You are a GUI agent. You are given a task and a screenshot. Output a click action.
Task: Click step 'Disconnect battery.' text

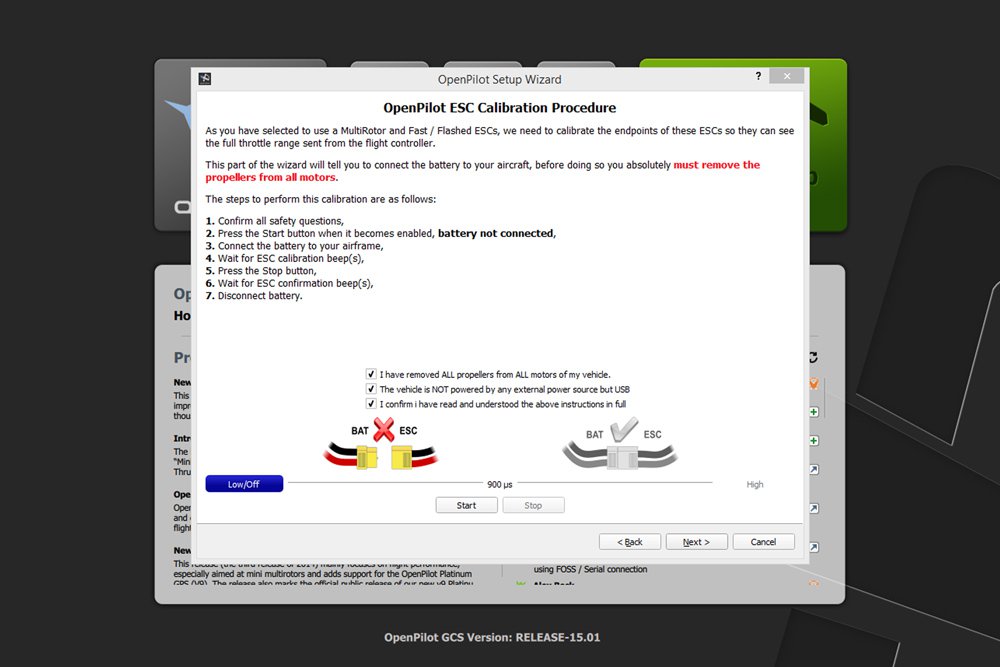(x=260, y=296)
